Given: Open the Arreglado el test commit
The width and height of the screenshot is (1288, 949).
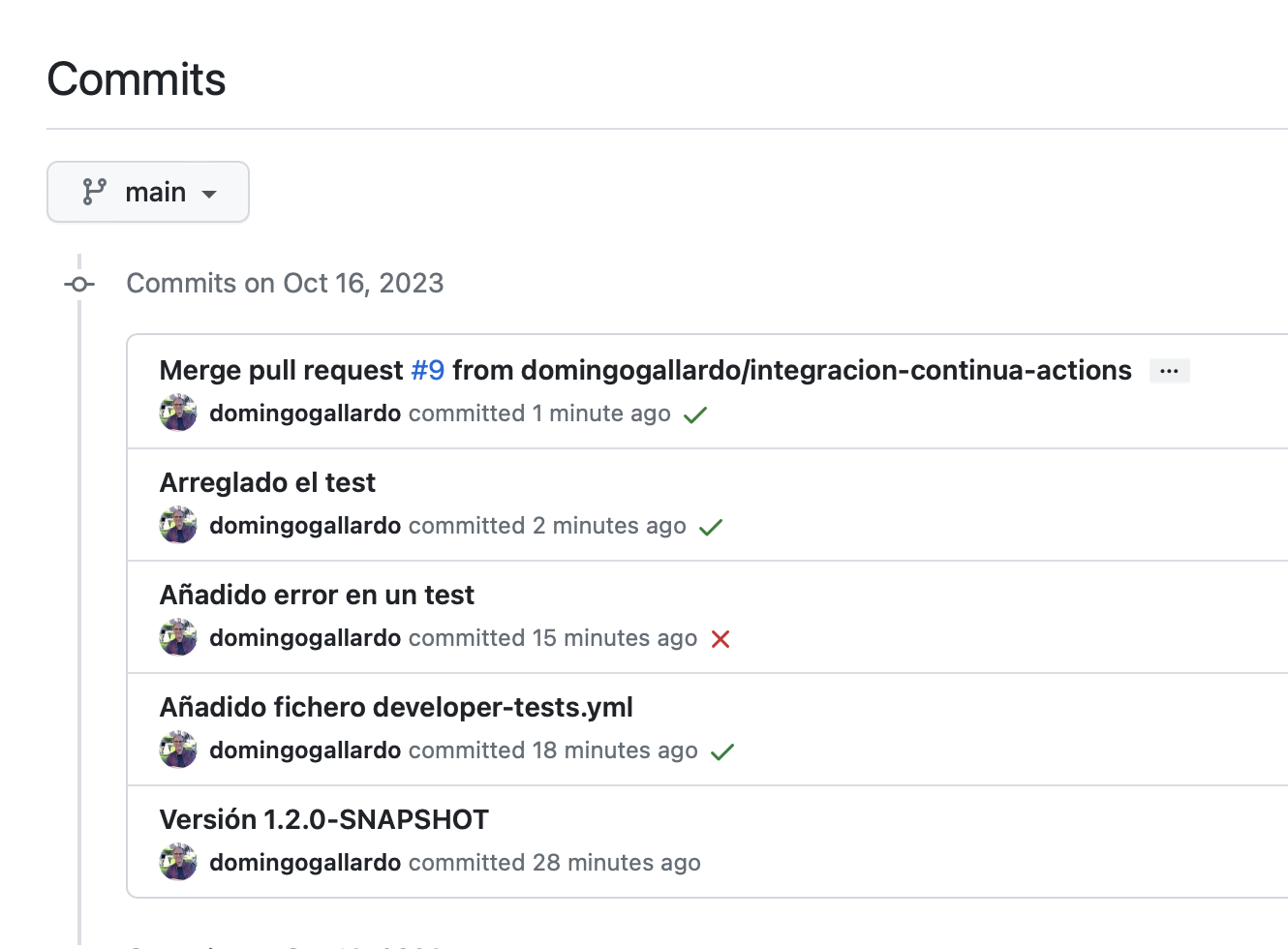Looking at the screenshot, I should point(267,482).
